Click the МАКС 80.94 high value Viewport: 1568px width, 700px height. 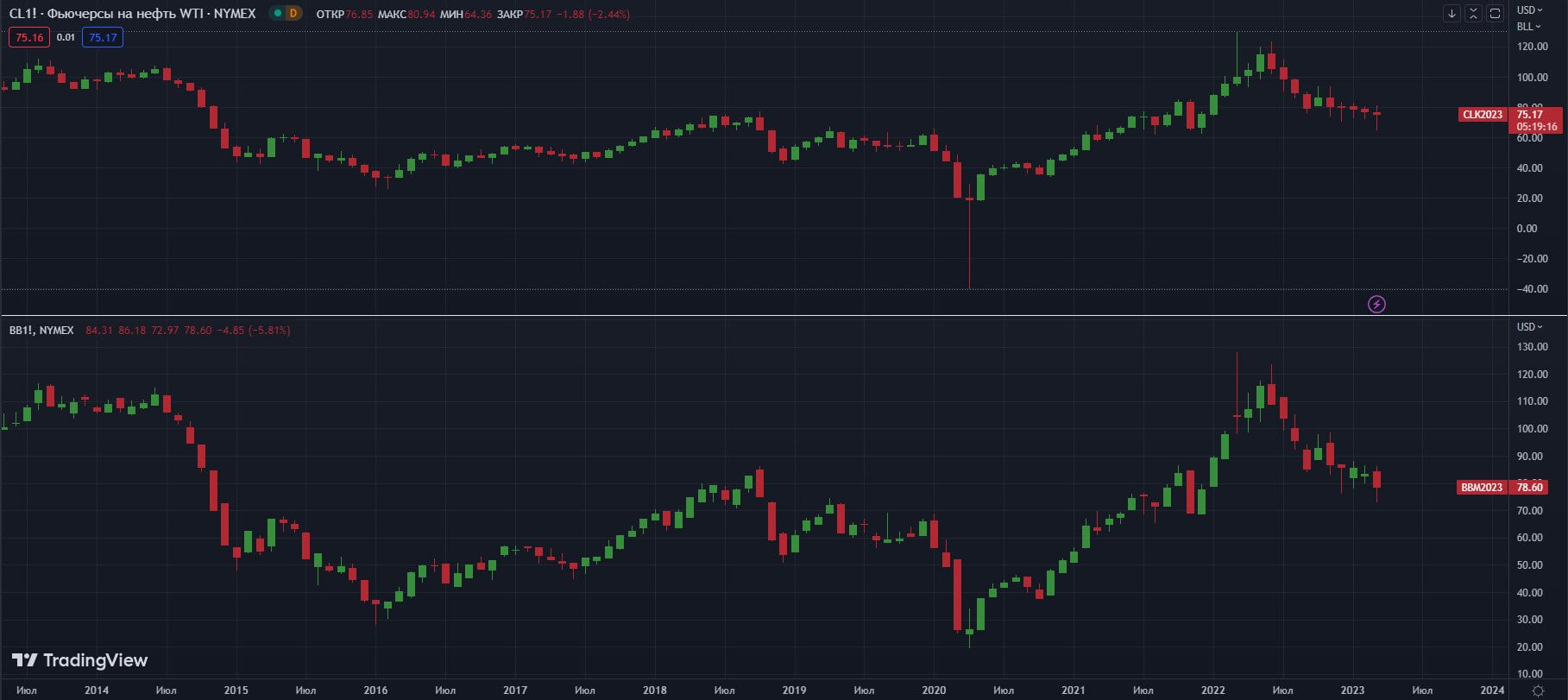(406, 15)
